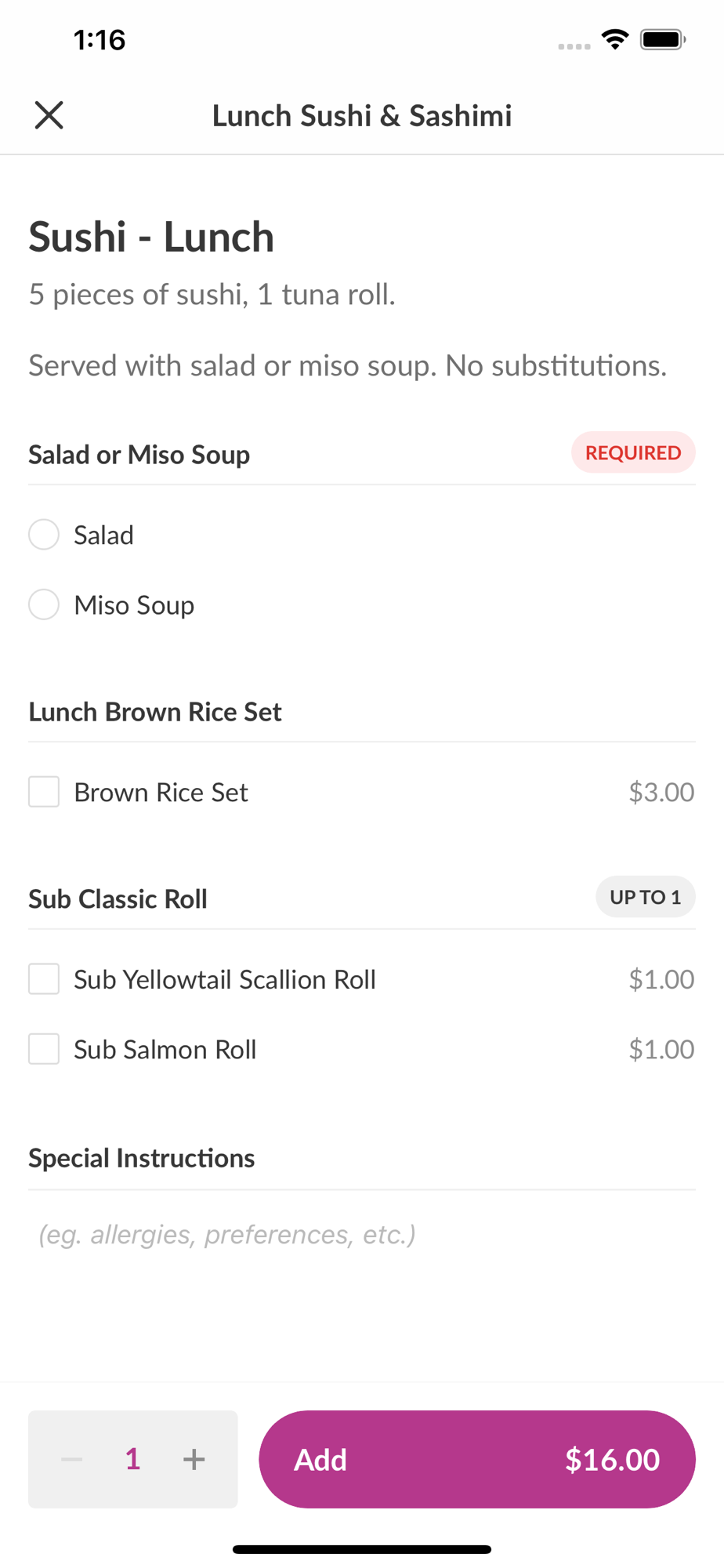Tap the quantity number 1

[x=132, y=1459]
